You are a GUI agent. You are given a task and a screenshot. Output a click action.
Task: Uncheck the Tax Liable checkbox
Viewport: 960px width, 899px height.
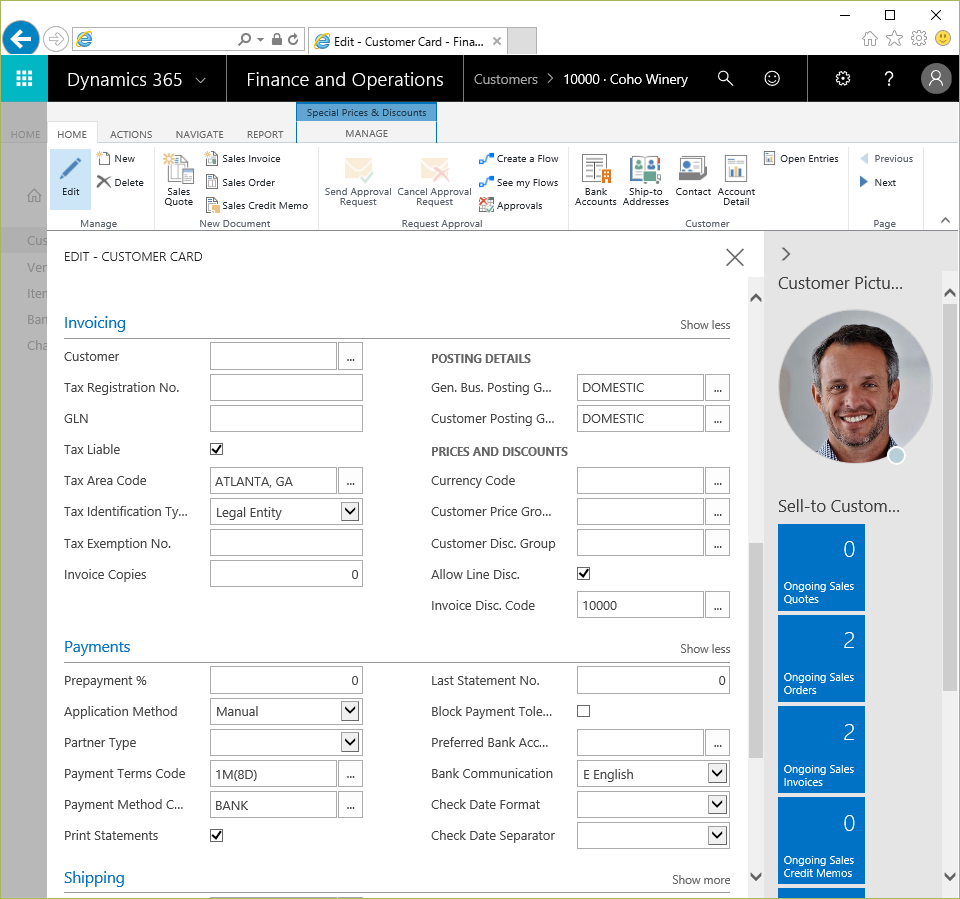point(217,450)
